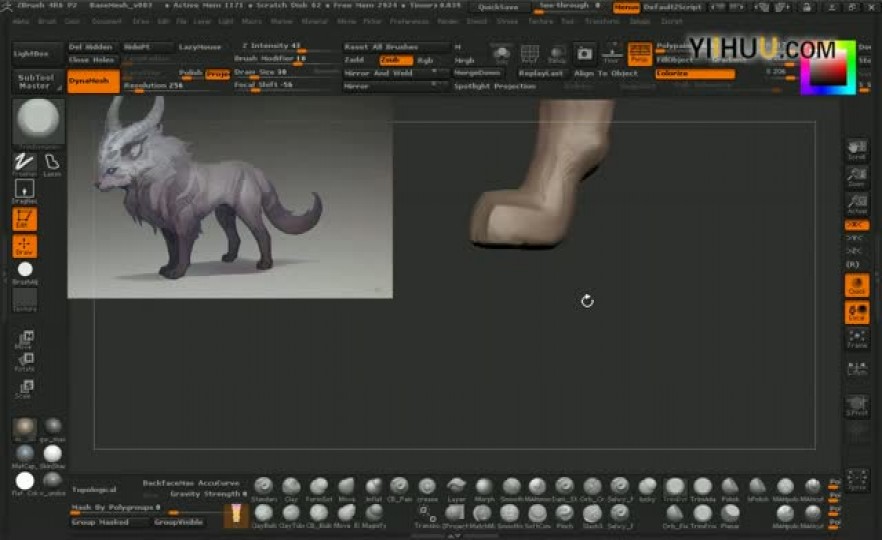The height and width of the screenshot is (540, 882).
Task: Select the Transpose brush icon
Action: [428, 515]
